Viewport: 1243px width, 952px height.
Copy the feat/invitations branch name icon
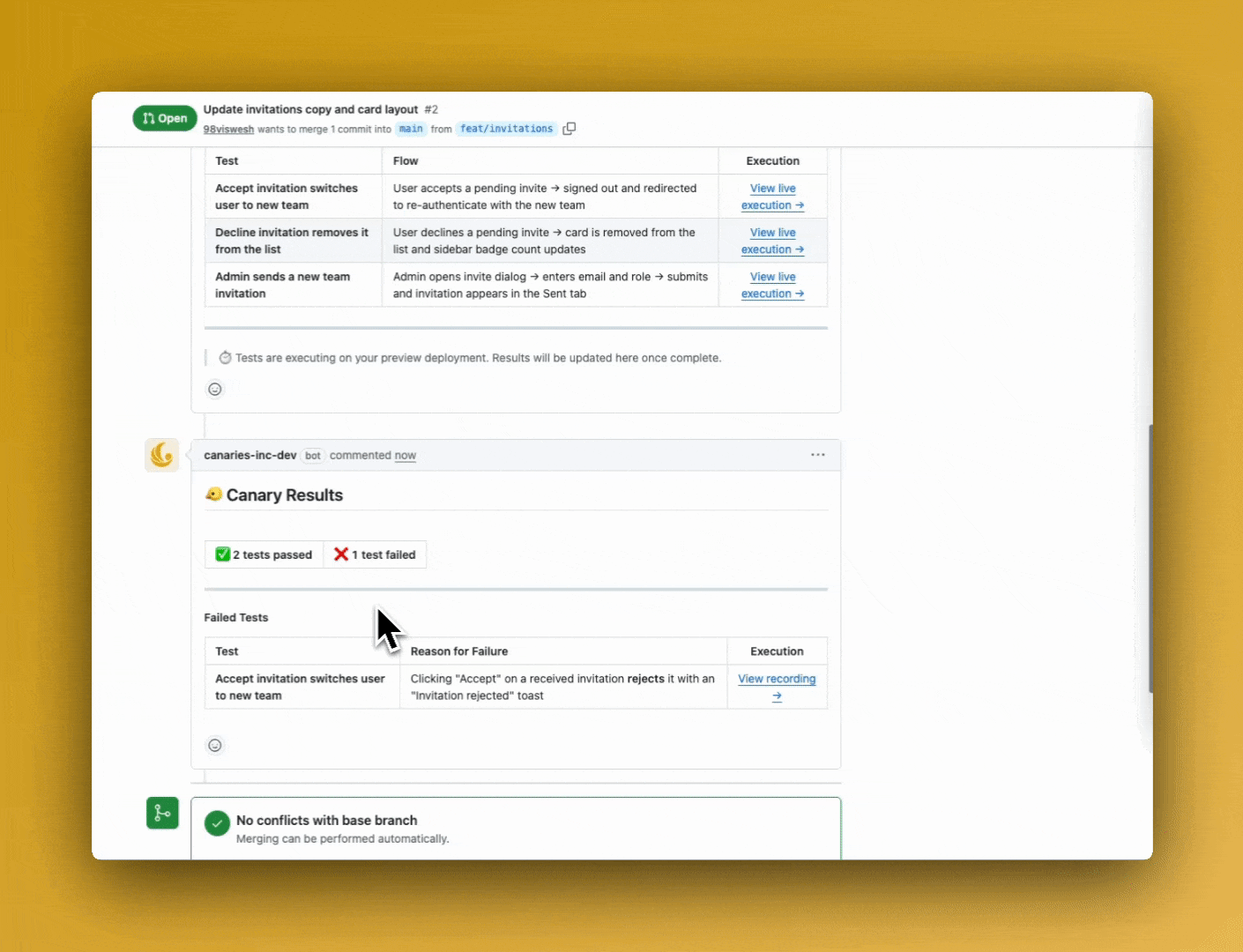[569, 129]
